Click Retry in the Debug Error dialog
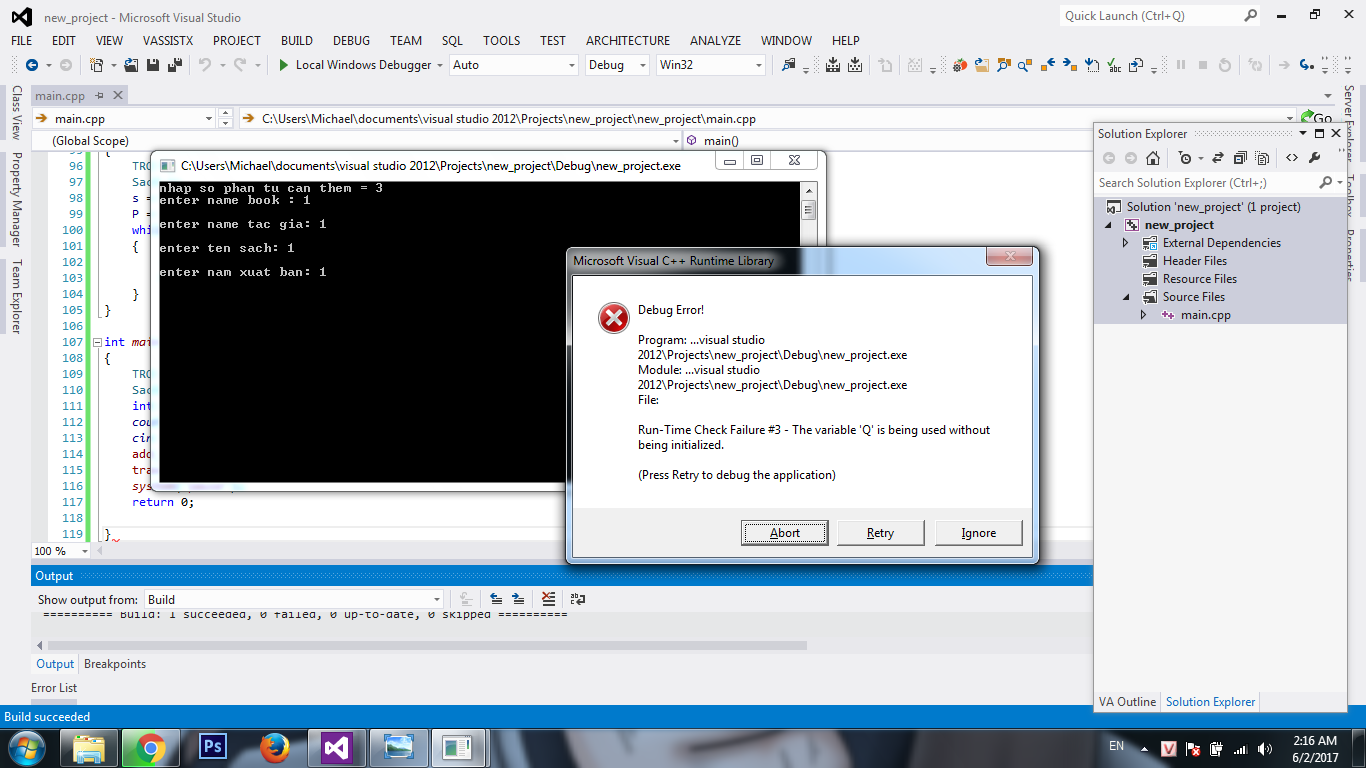The width and height of the screenshot is (1366, 768). [880, 533]
